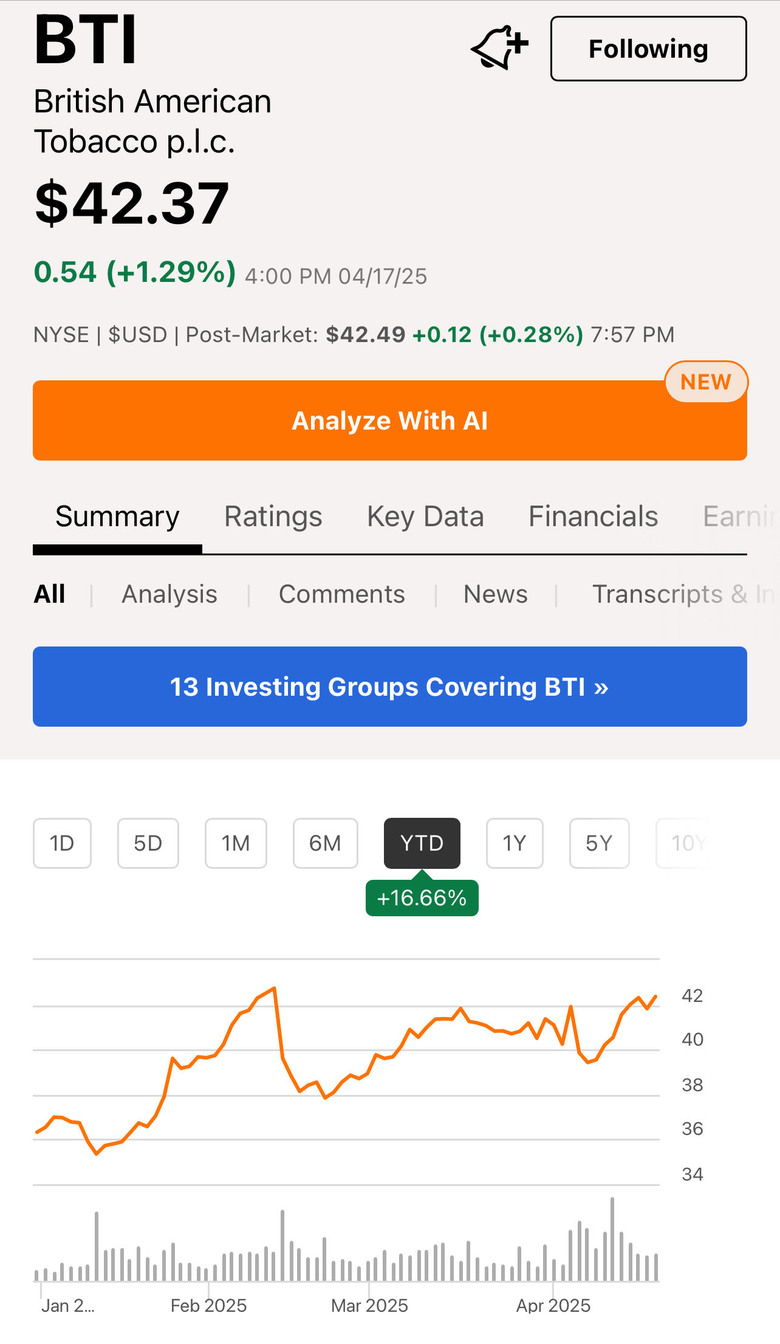Switch to the Key Data tab
Image resolution: width=780 pixels, height=1344 pixels.
[425, 516]
